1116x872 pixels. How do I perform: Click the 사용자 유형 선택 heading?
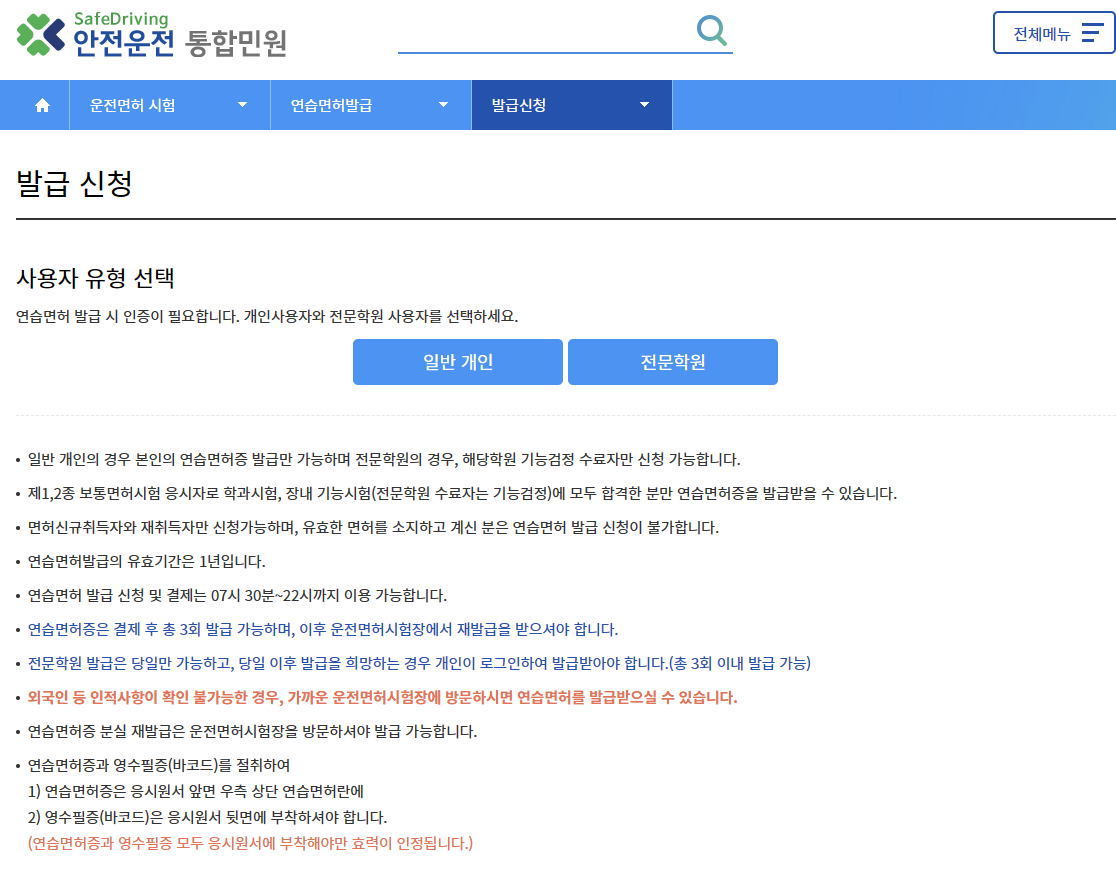click(95, 278)
